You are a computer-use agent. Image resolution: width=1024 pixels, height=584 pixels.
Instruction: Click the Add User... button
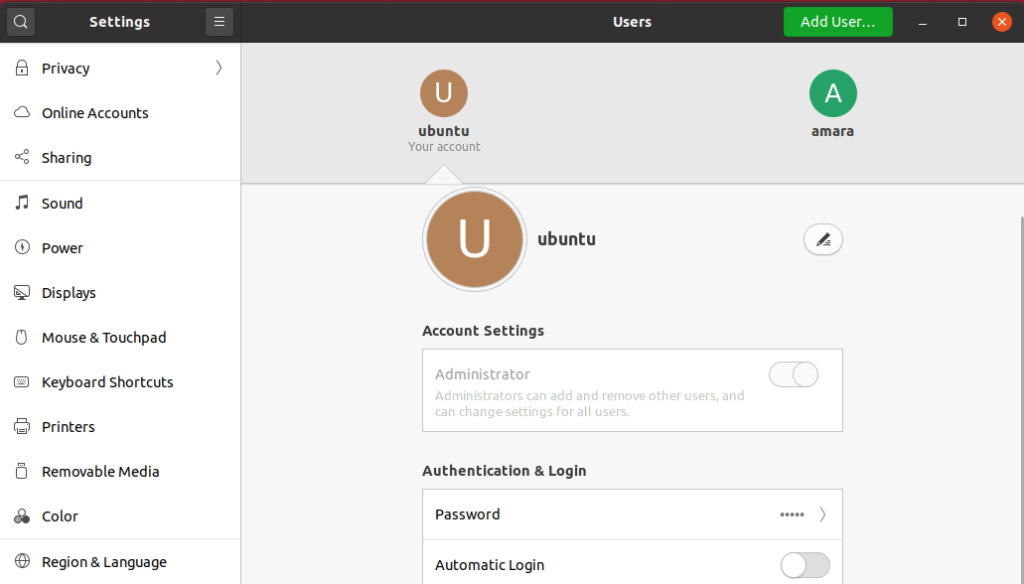click(x=838, y=22)
